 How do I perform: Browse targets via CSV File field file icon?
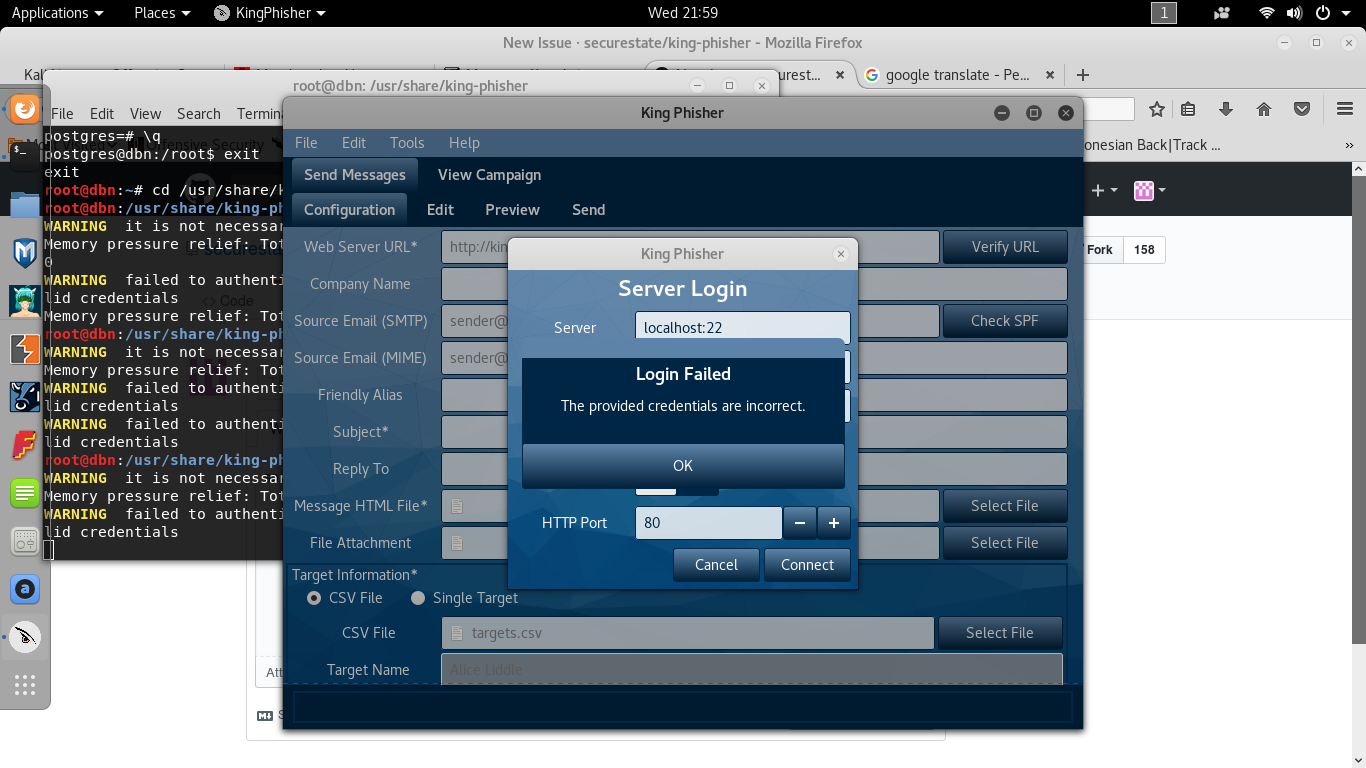pyautogui.click(x=458, y=632)
